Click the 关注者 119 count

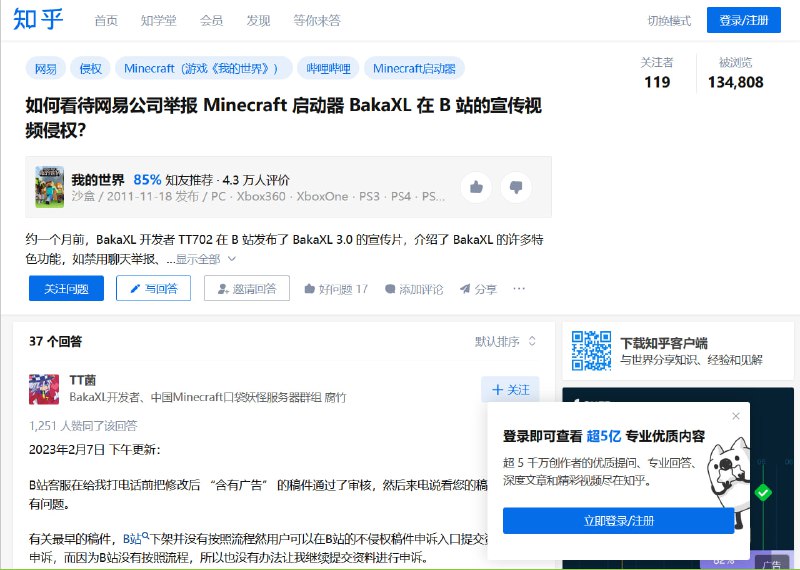click(x=657, y=73)
